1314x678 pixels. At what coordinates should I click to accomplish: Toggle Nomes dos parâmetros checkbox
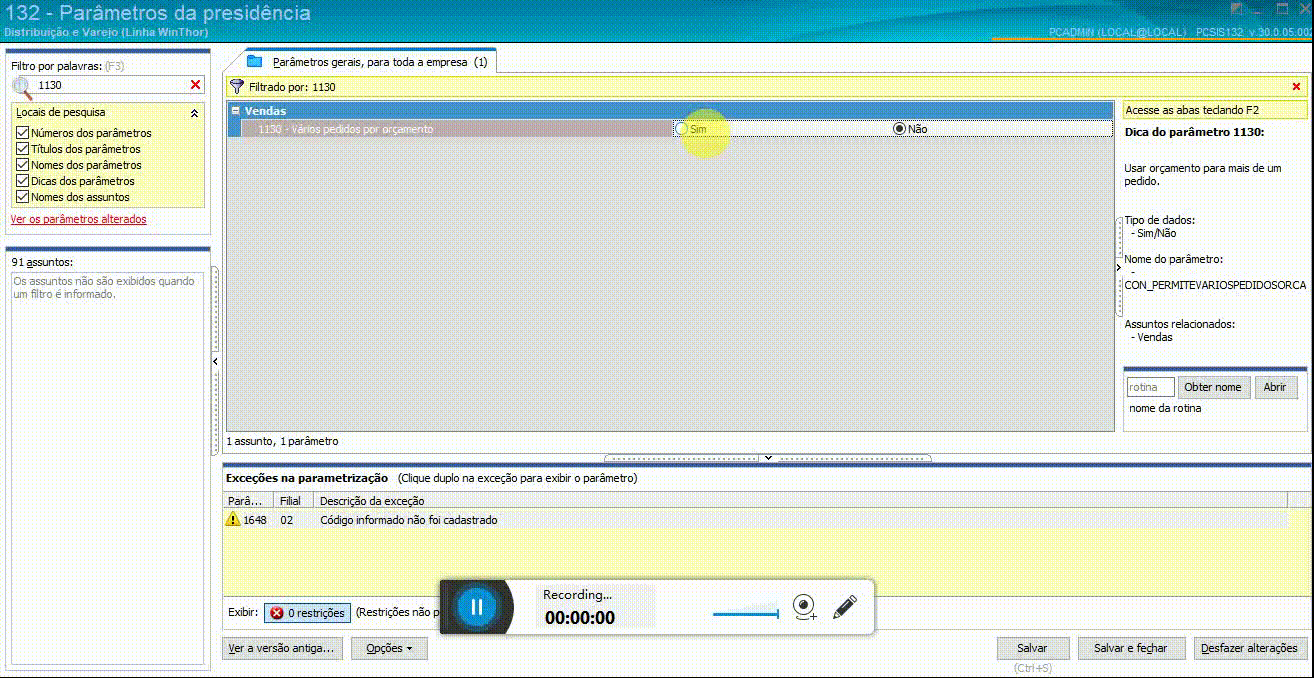pyautogui.click(x=22, y=165)
